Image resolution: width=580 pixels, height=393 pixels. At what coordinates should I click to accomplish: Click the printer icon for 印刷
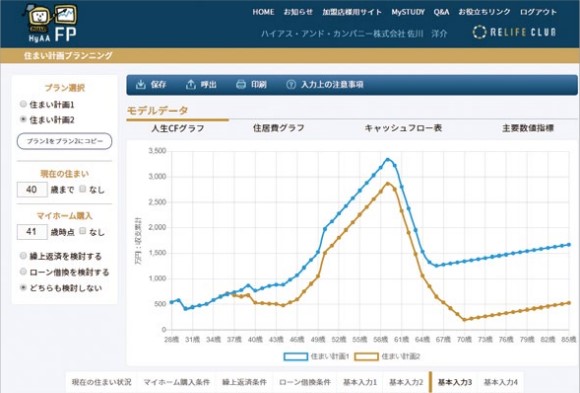241,84
